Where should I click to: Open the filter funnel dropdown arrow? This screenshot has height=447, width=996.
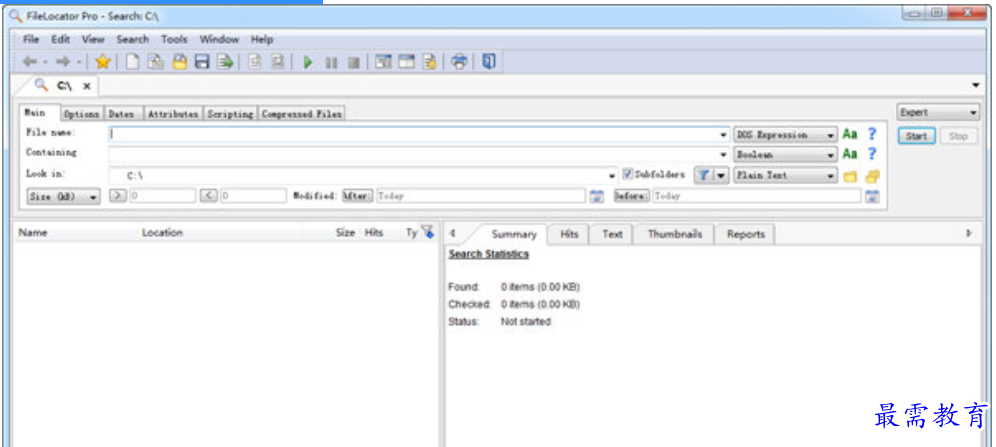tap(722, 175)
